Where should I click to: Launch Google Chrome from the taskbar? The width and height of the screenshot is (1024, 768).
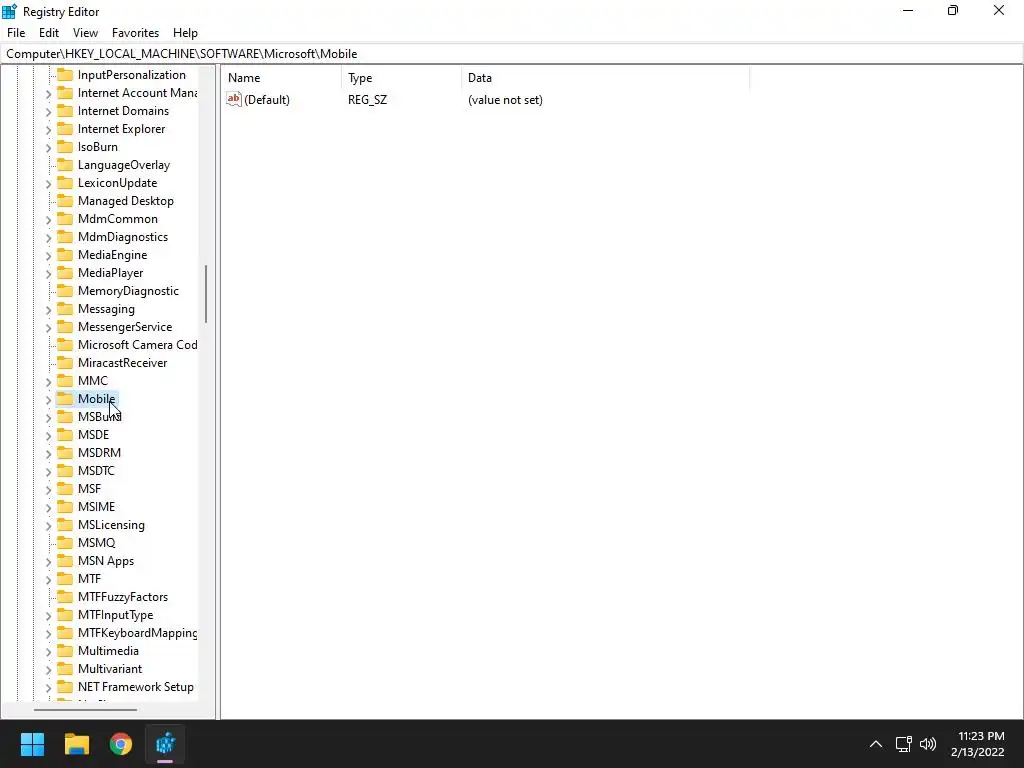[x=121, y=744]
